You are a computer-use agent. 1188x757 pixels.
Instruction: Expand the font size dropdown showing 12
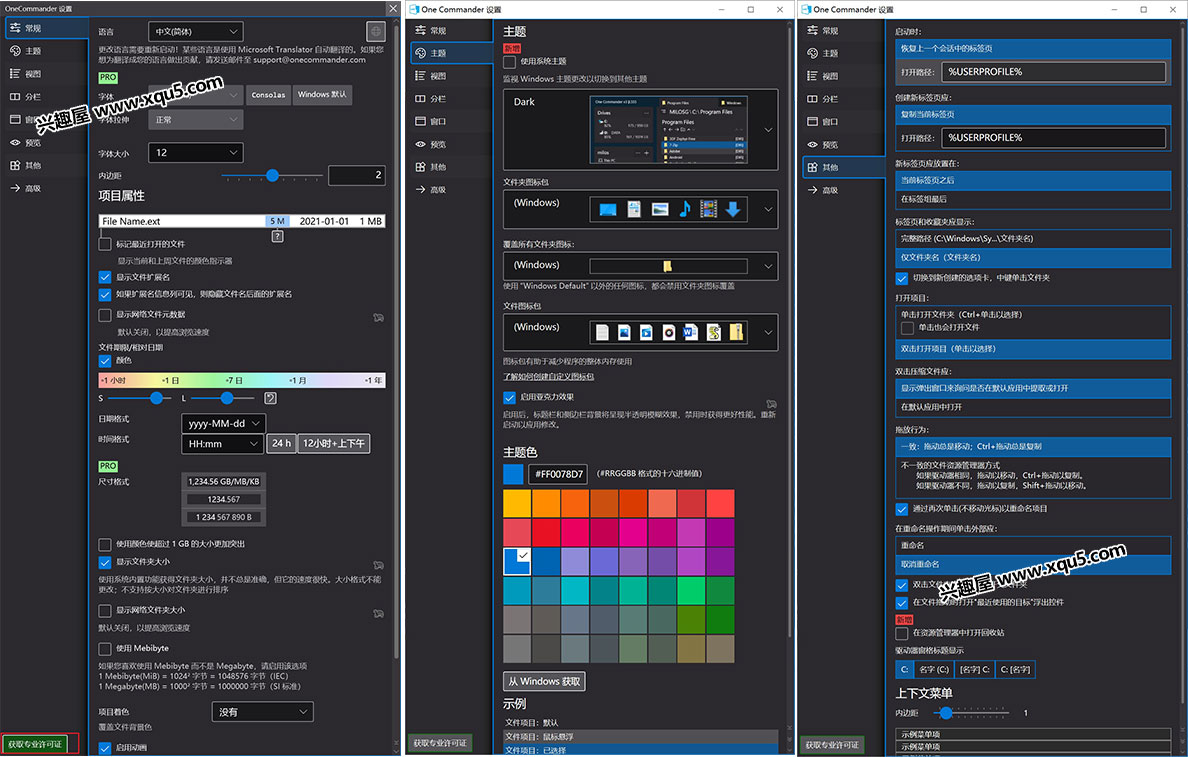tap(195, 152)
